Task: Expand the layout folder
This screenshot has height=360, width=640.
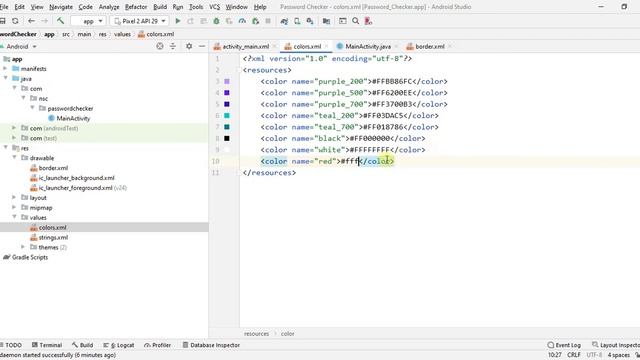Action: click(x=14, y=198)
